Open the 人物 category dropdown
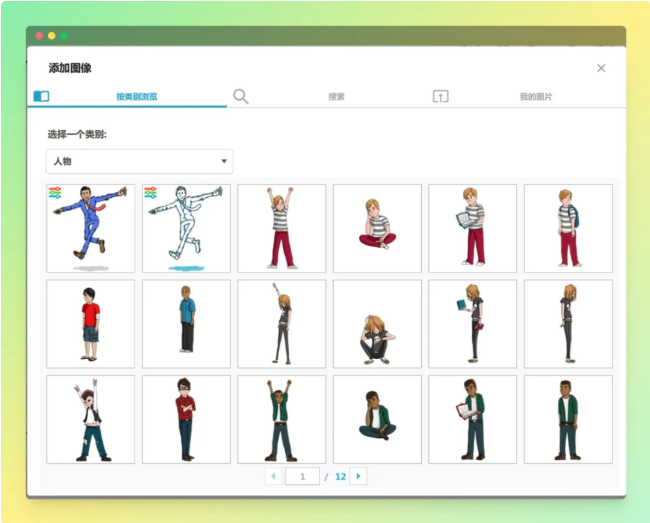This screenshot has height=523, width=650. [x=140, y=161]
